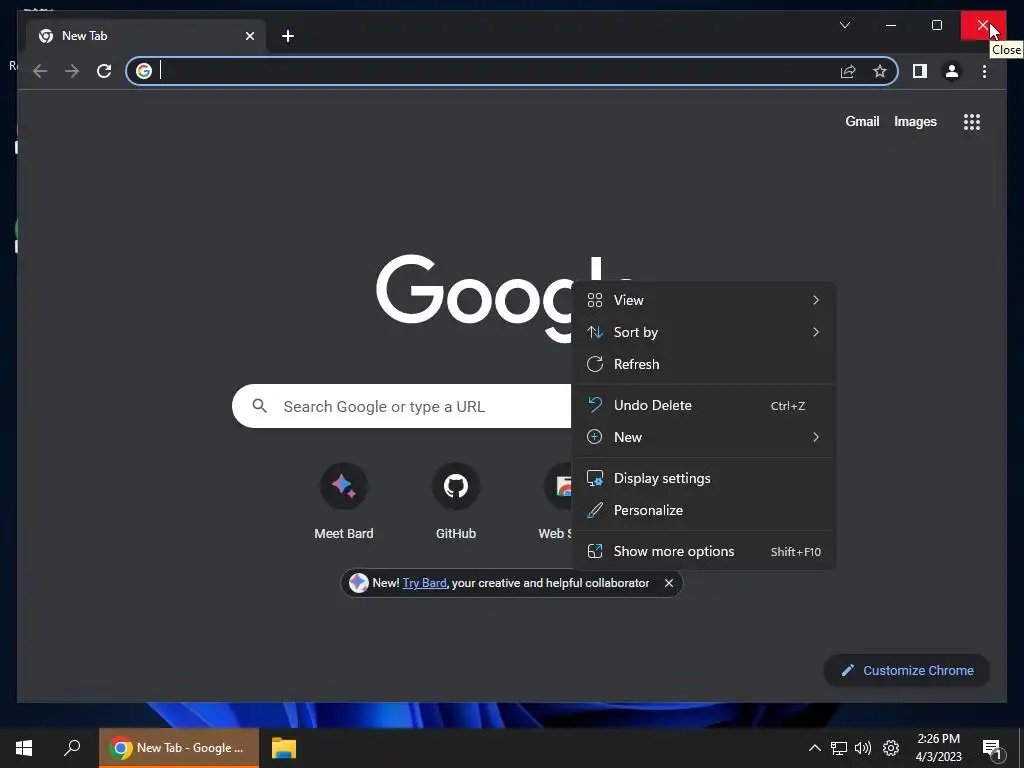Image resolution: width=1024 pixels, height=768 pixels.
Task: Expand the Sort by submenu
Action: coord(703,332)
